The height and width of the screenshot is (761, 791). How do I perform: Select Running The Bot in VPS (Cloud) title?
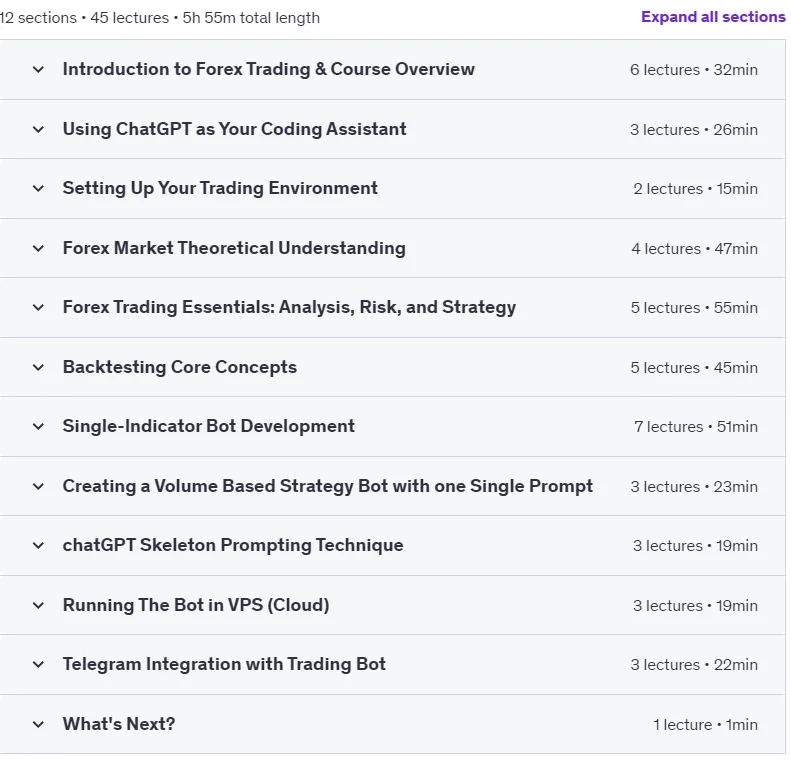(196, 605)
